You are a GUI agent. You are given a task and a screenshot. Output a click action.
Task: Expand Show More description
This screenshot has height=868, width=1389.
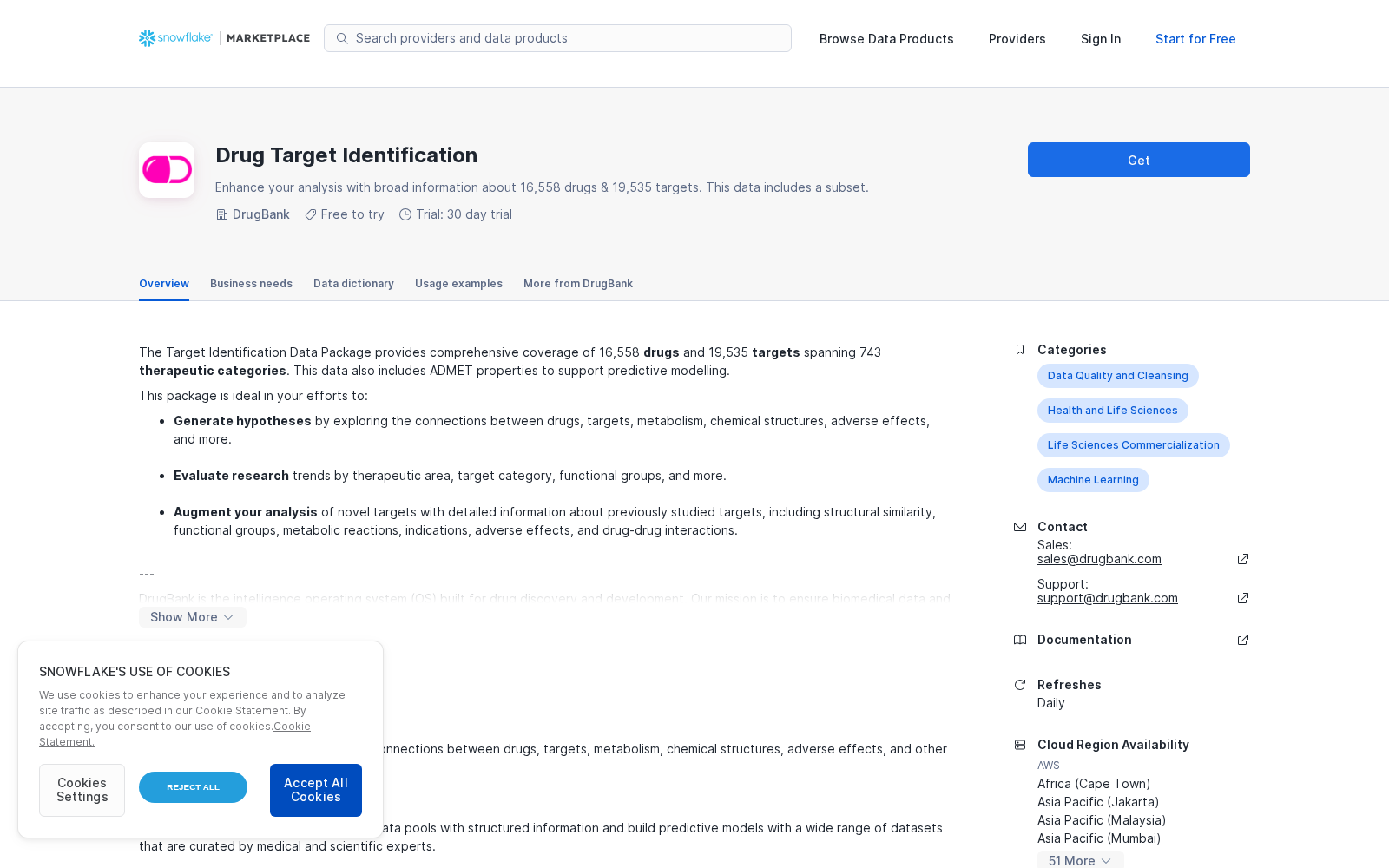[x=193, y=617]
